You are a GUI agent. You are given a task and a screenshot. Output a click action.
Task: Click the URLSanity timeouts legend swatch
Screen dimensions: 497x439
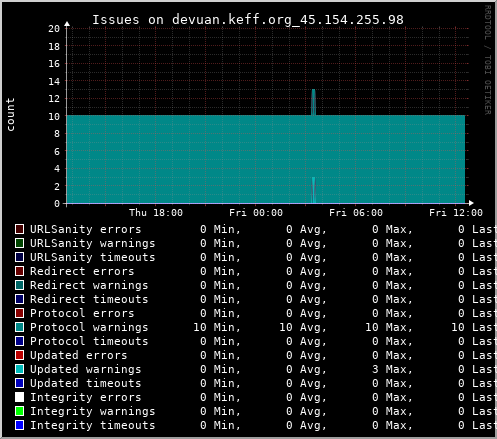[19, 257]
